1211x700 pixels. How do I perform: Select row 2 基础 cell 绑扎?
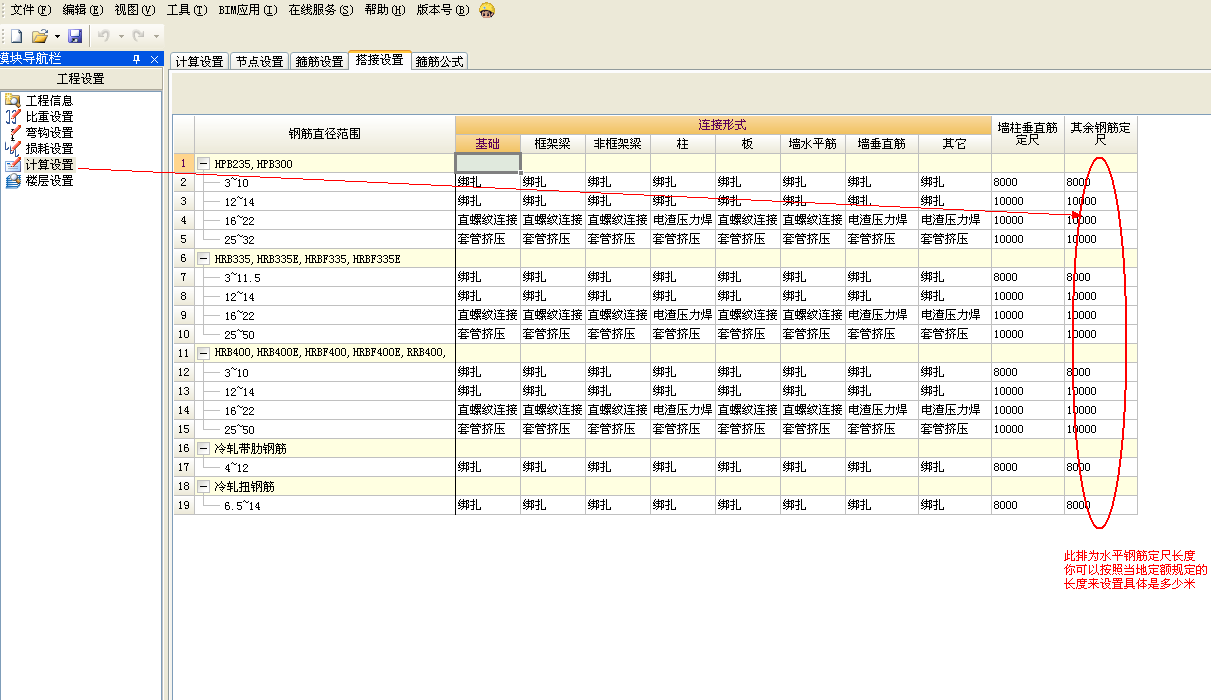pos(488,182)
